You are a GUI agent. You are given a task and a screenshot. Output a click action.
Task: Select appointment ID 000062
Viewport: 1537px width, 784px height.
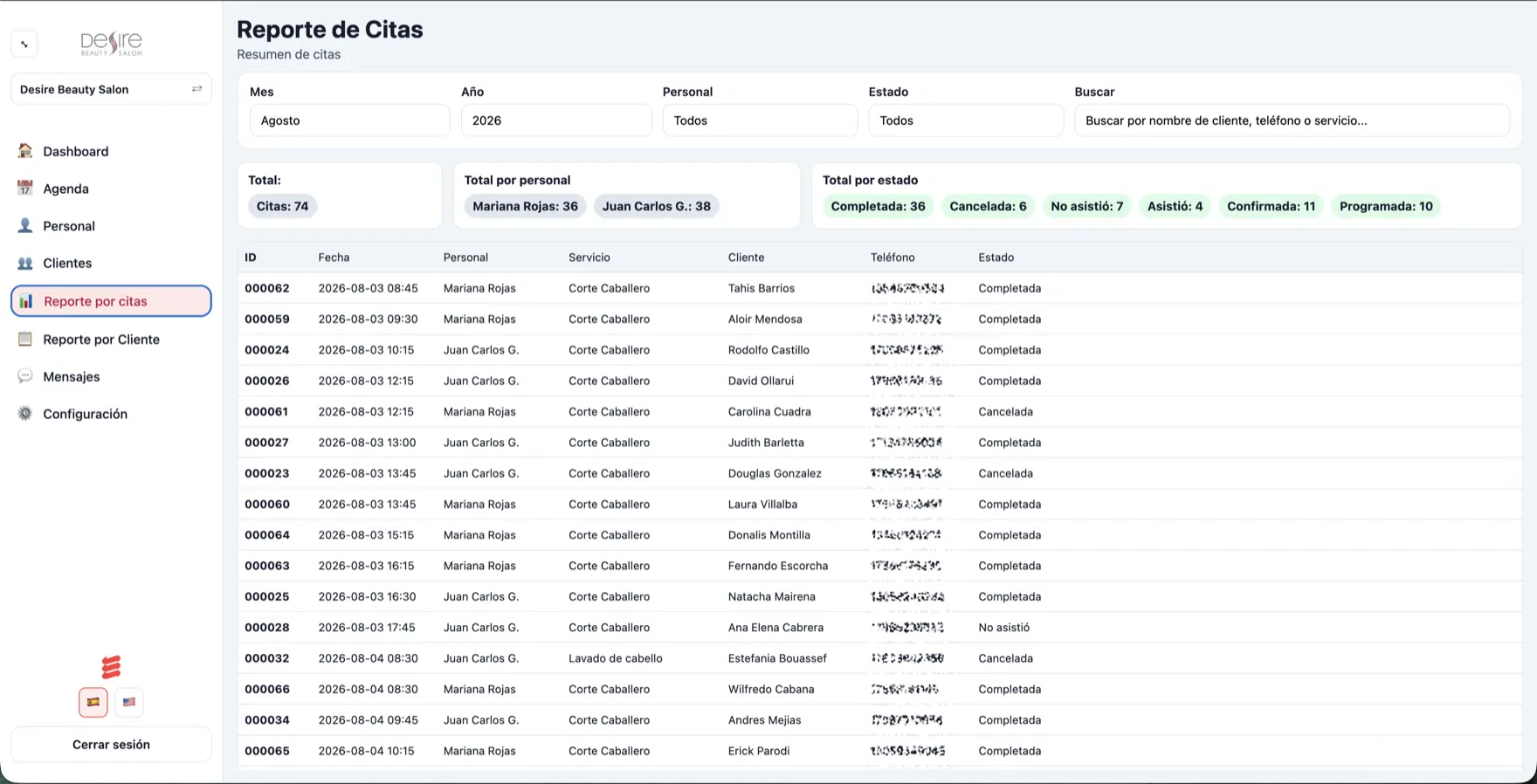click(267, 288)
